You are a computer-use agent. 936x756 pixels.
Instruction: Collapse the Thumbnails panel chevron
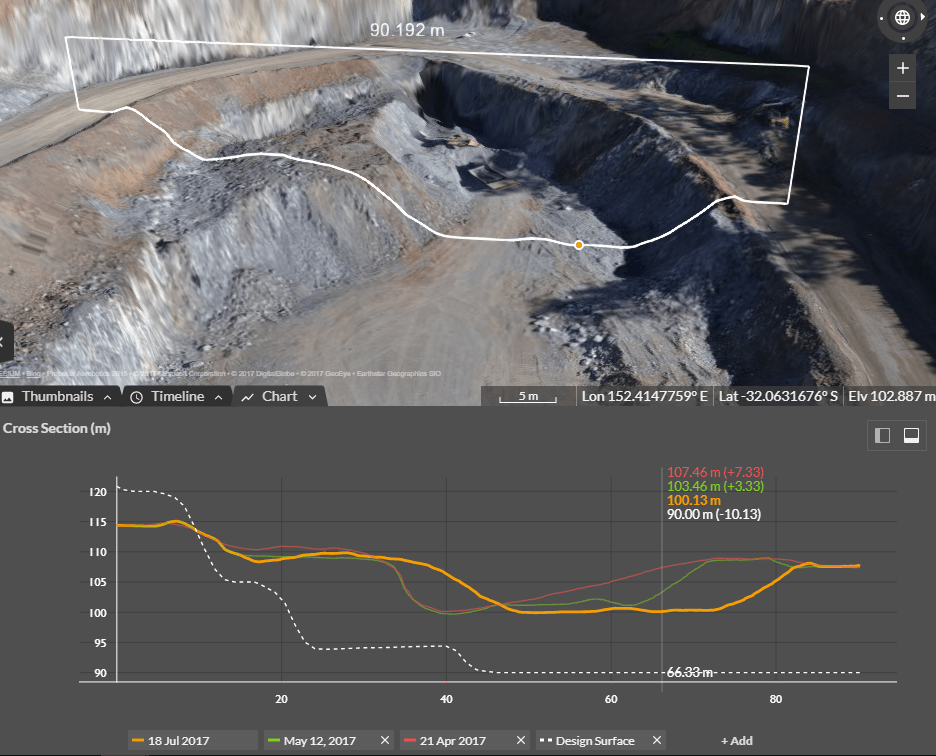(108, 396)
